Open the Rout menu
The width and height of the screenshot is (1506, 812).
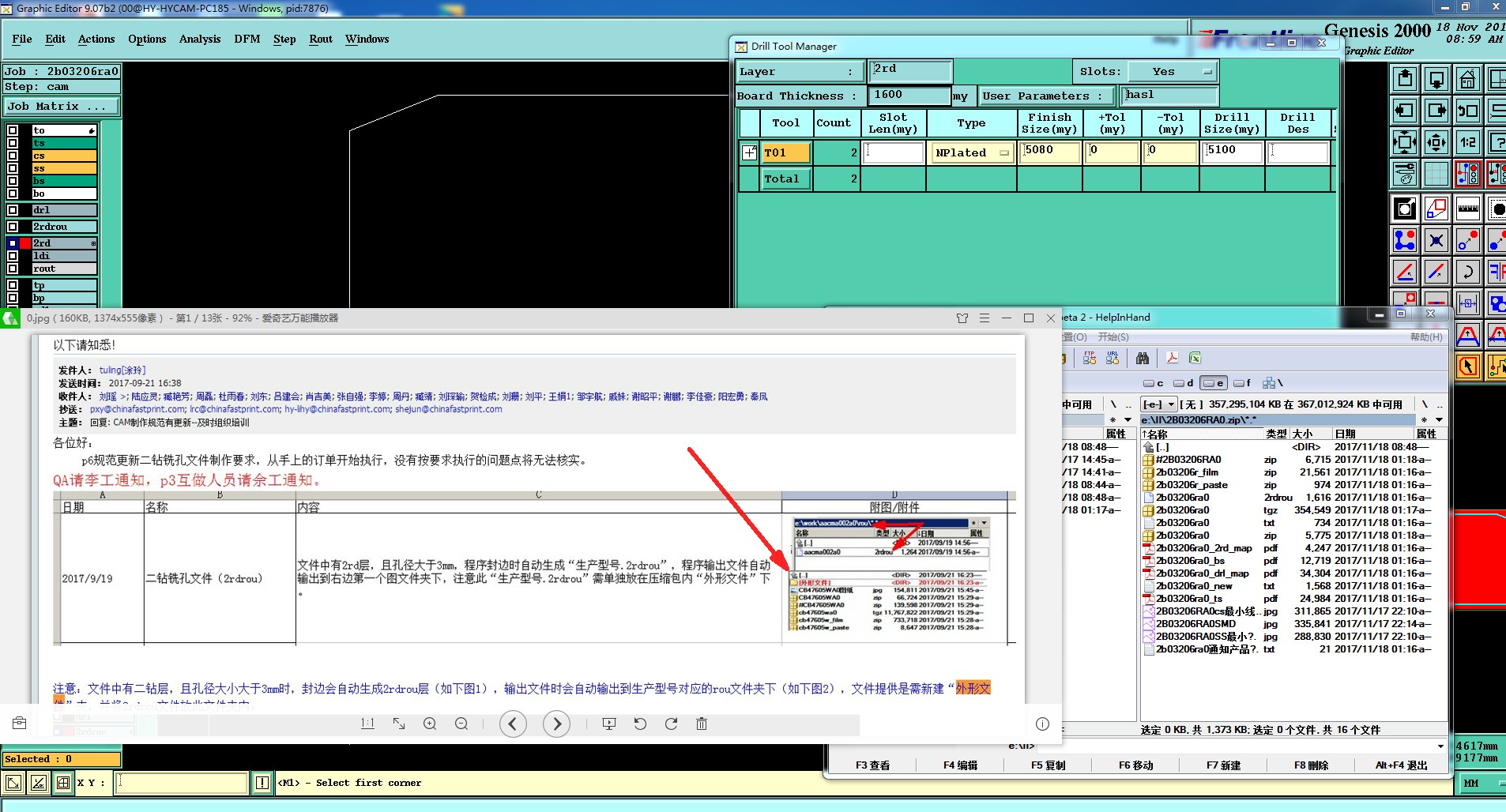click(x=321, y=39)
